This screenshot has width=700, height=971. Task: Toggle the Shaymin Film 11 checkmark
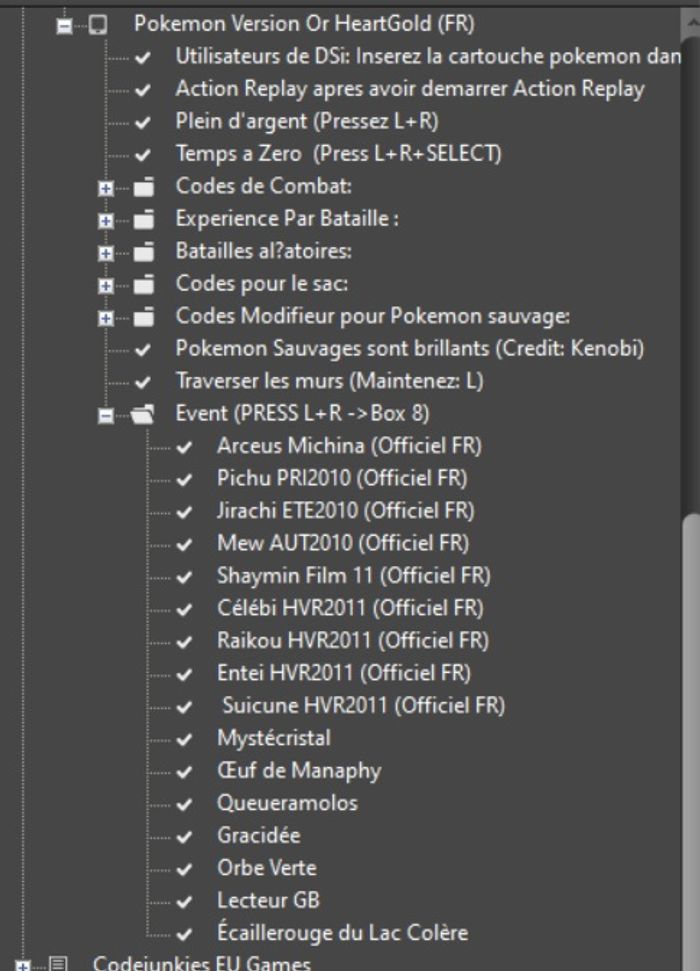[x=184, y=577]
